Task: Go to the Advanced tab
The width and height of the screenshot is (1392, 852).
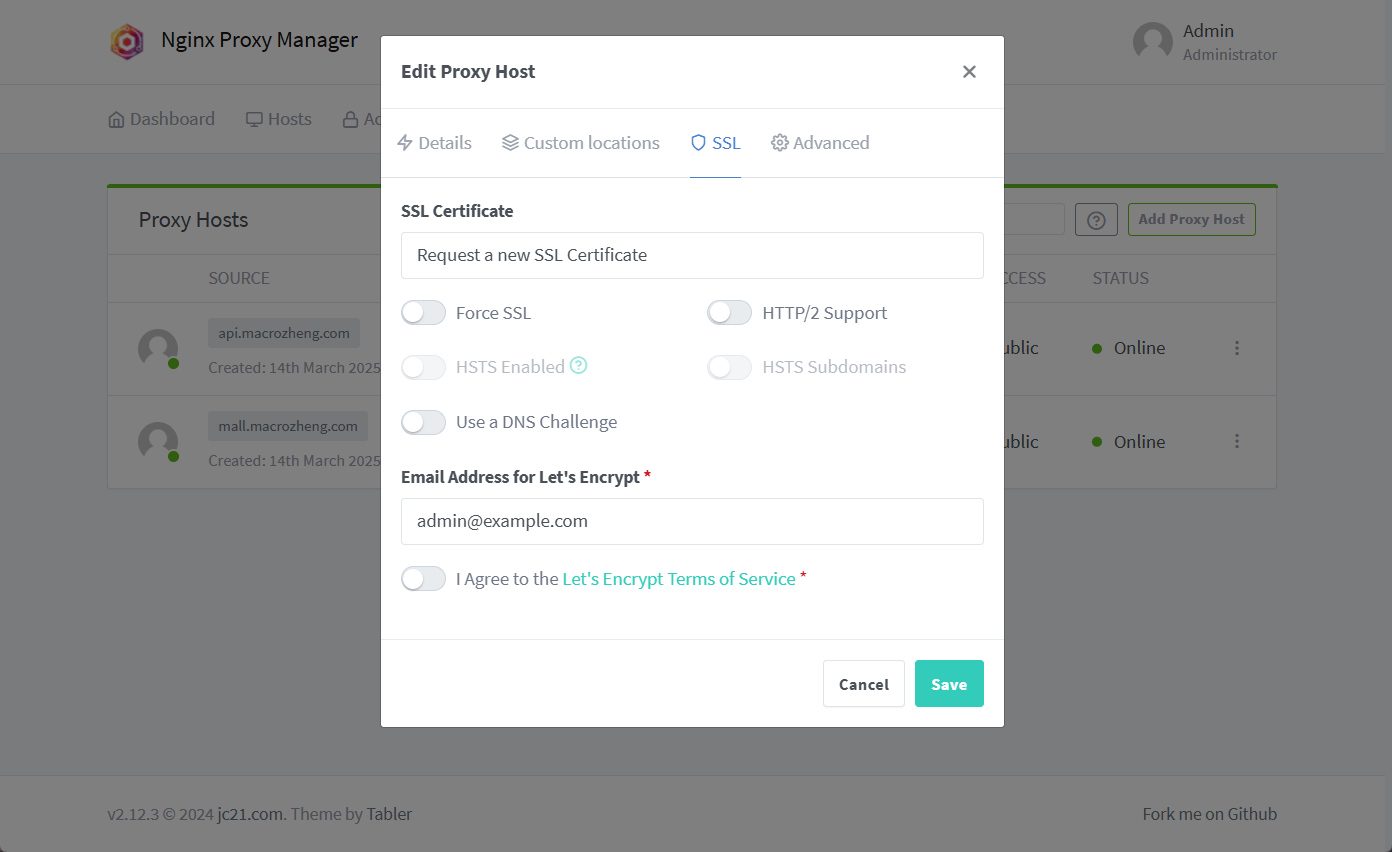Action: (x=820, y=143)
